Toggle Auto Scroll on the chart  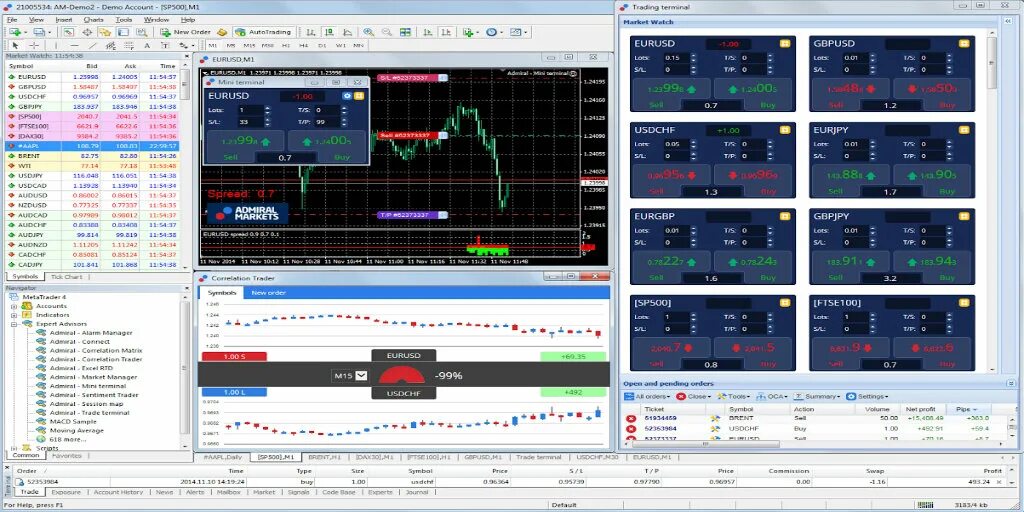[x=428, y=32]
